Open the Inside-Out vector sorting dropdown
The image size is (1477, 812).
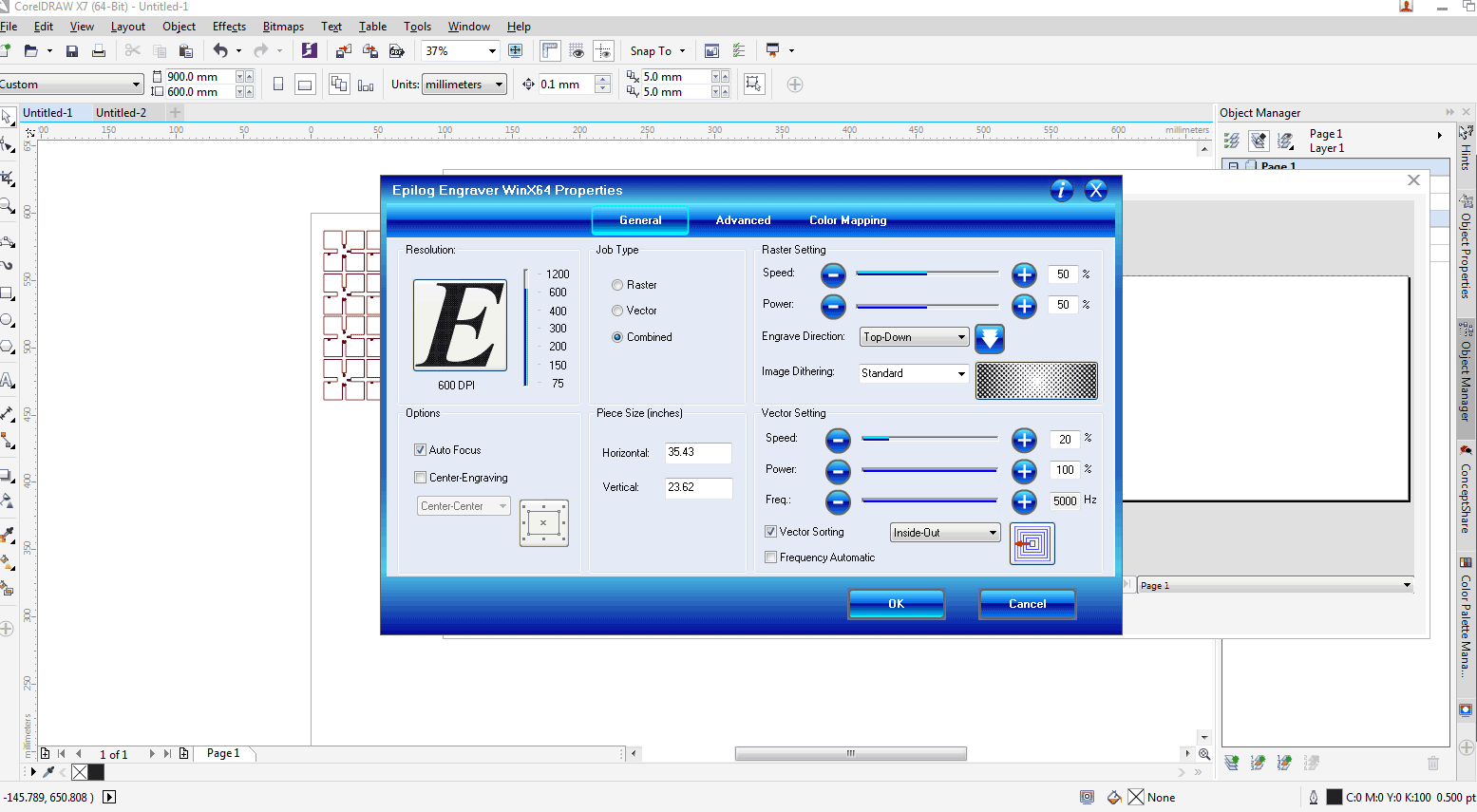click(x=945, y=533)
